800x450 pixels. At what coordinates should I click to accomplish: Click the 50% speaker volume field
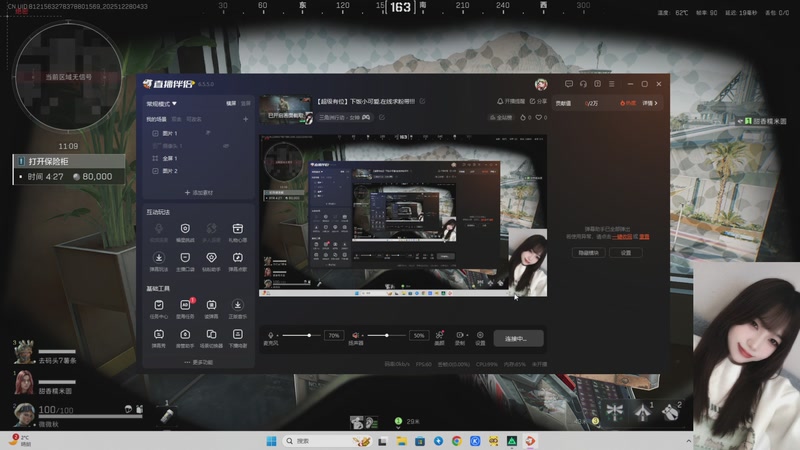pyautogui.click(x=419, y=335)
